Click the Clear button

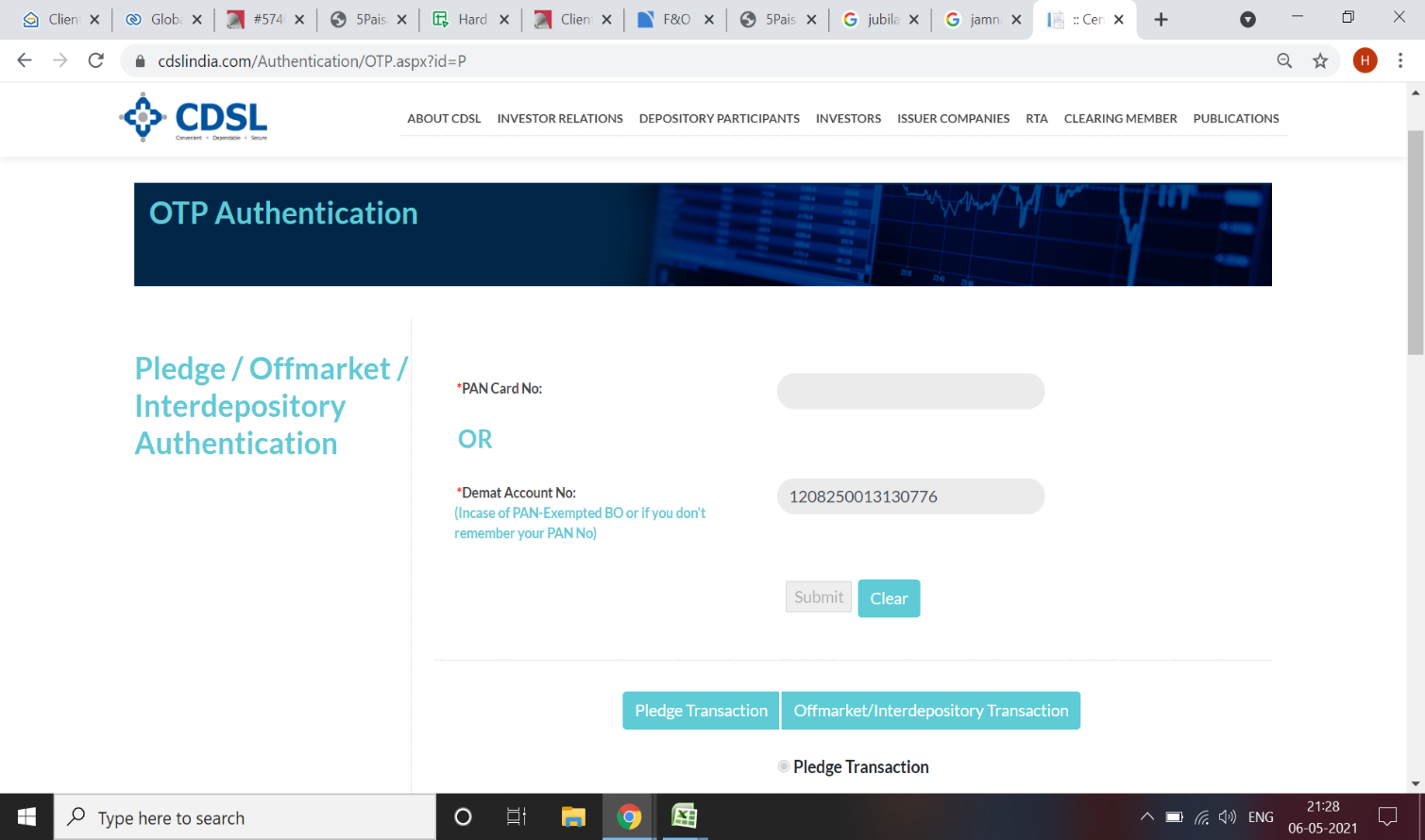click(889, 598)
